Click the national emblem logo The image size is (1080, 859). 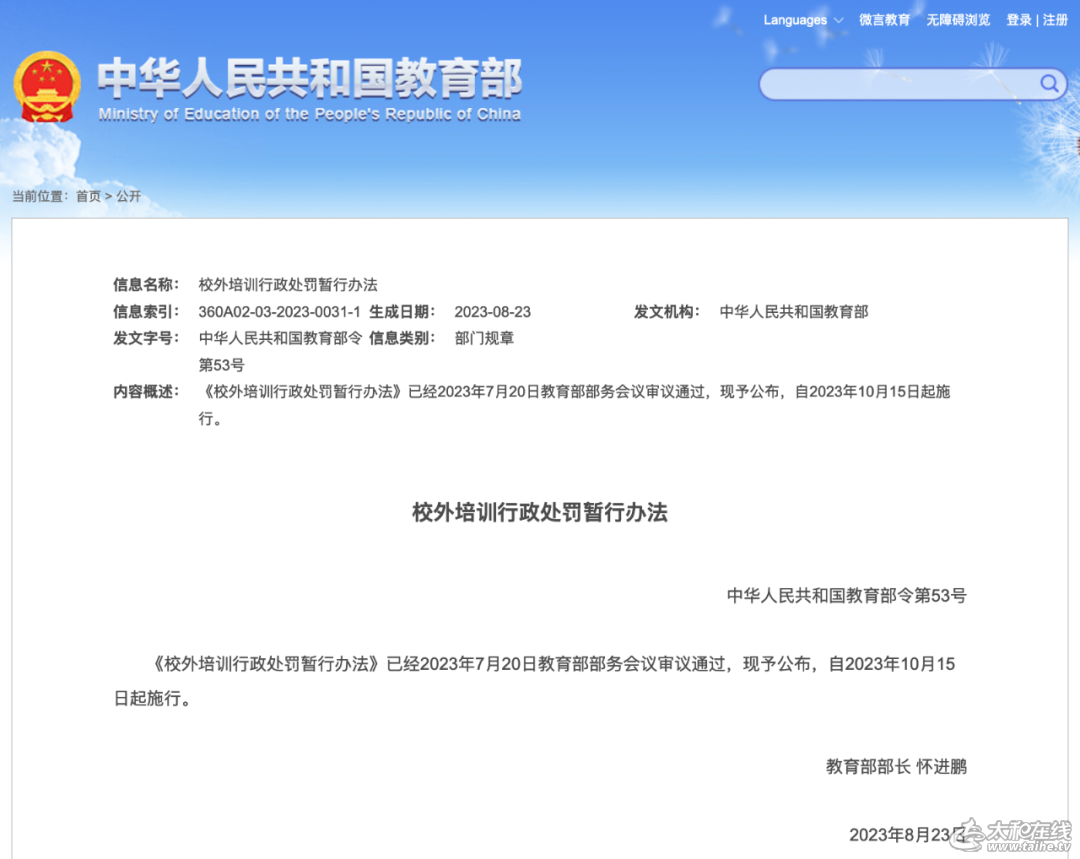pos(47,87)
